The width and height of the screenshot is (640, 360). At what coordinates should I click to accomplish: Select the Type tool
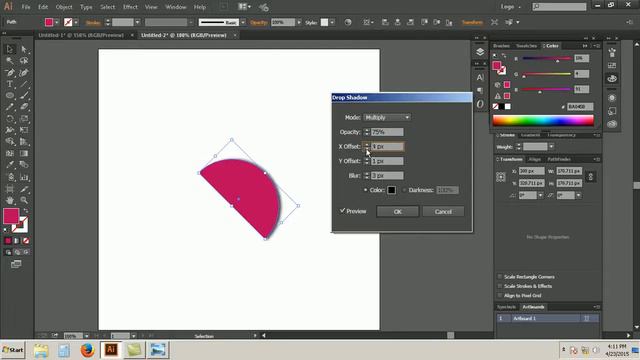point(10,84)
